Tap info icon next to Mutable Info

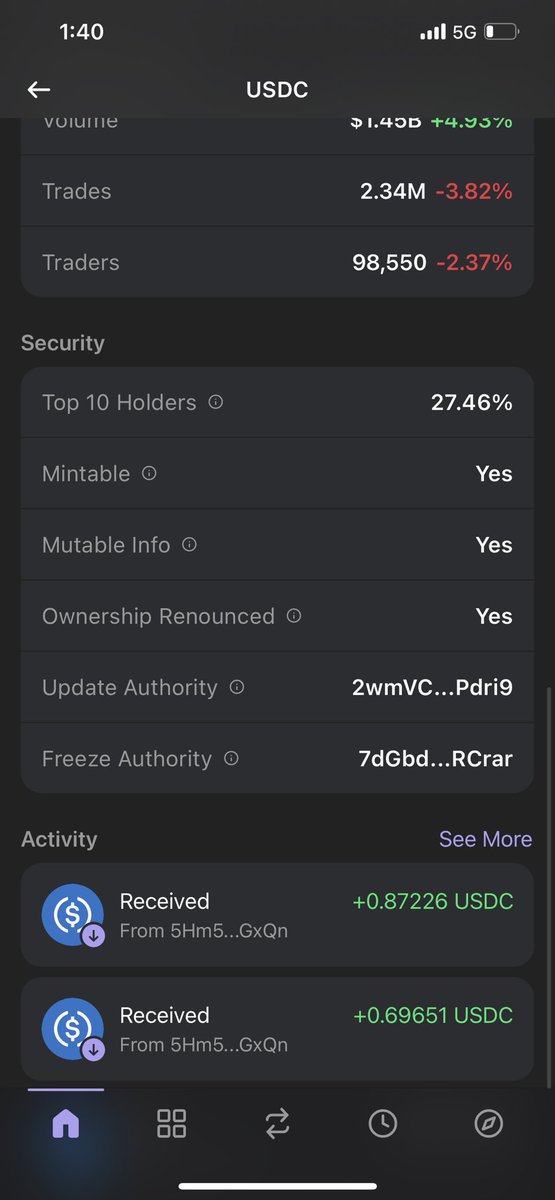pos(189,545)
